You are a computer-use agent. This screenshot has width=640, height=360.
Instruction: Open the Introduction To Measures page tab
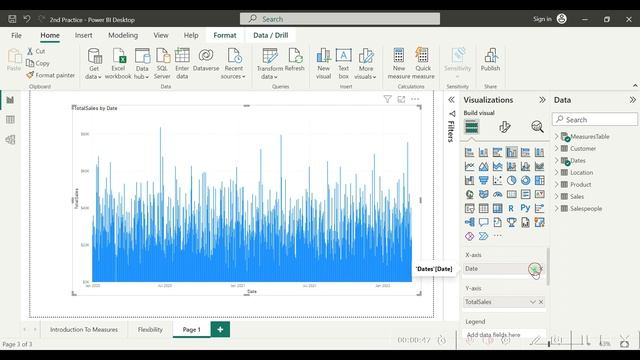(x=84, y=329)
